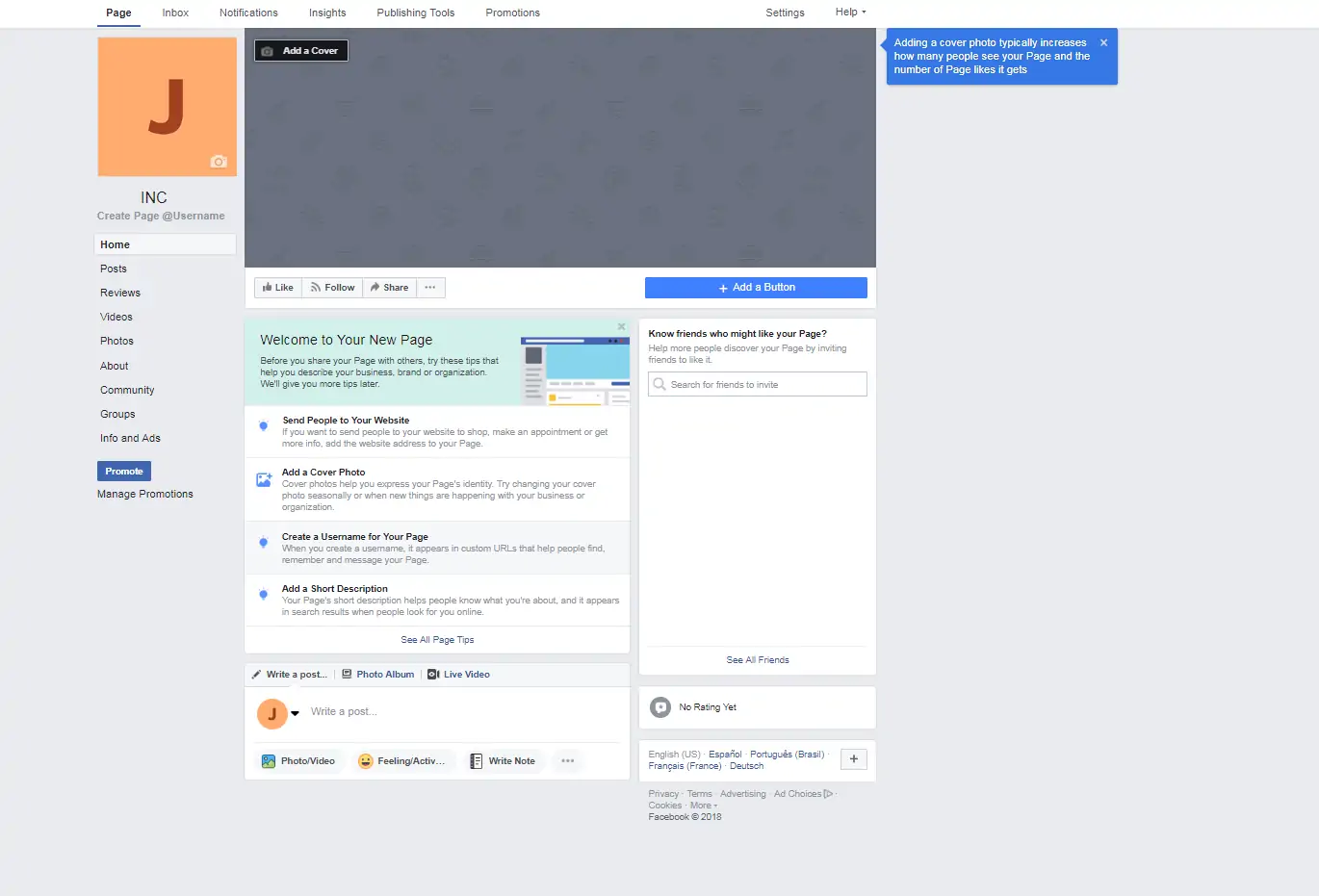Select About in left sidebar
The image size is (1319, 896).
(x=114, y=367)
